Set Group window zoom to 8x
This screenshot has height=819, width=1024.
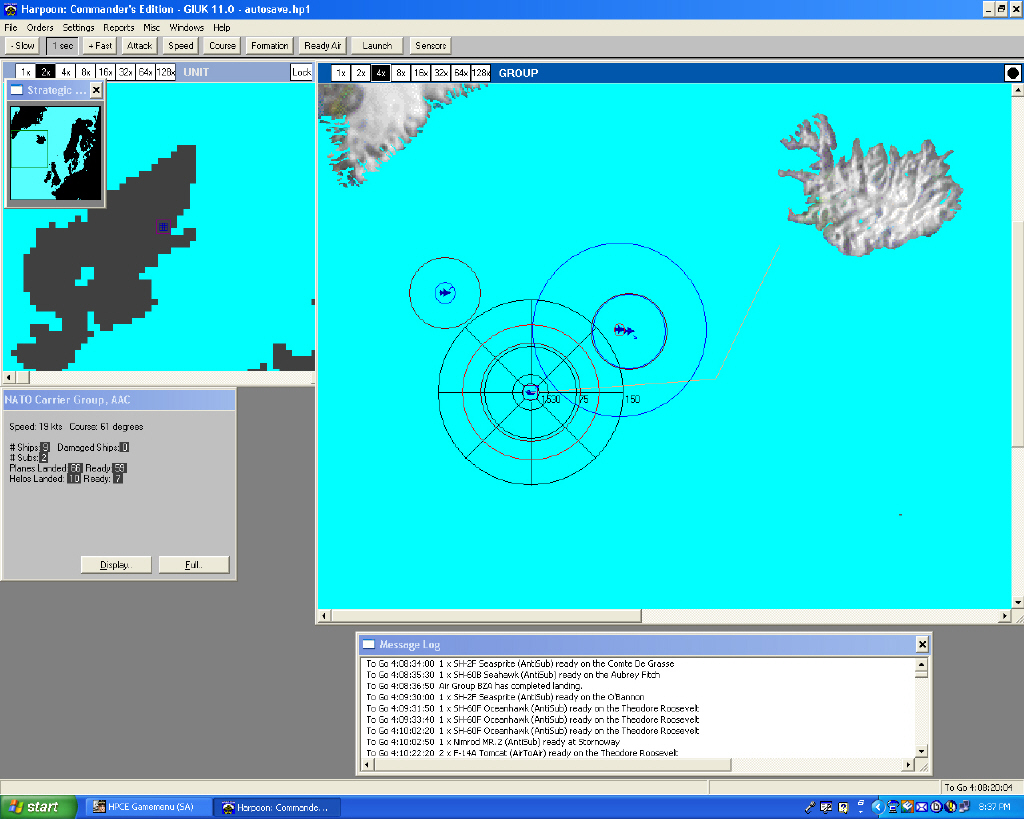point(400,73)
